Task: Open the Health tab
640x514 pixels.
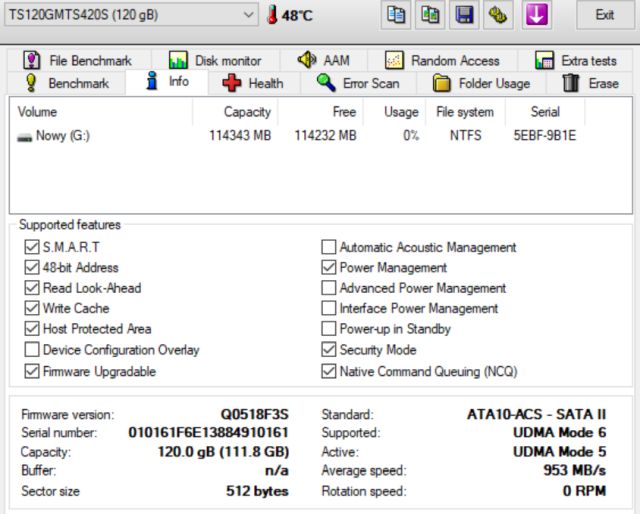Action: point(253,83)
